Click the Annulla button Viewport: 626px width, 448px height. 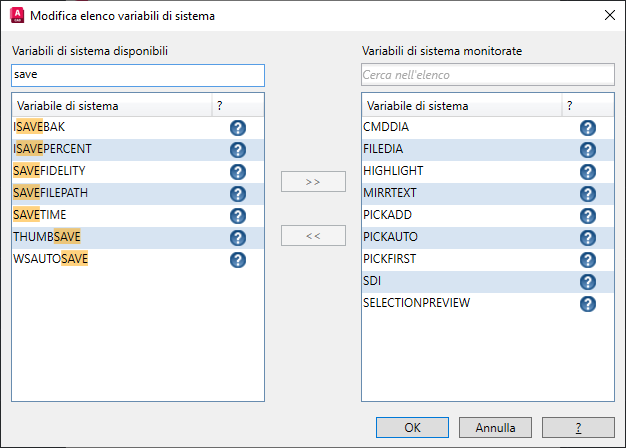click(496, 427)
